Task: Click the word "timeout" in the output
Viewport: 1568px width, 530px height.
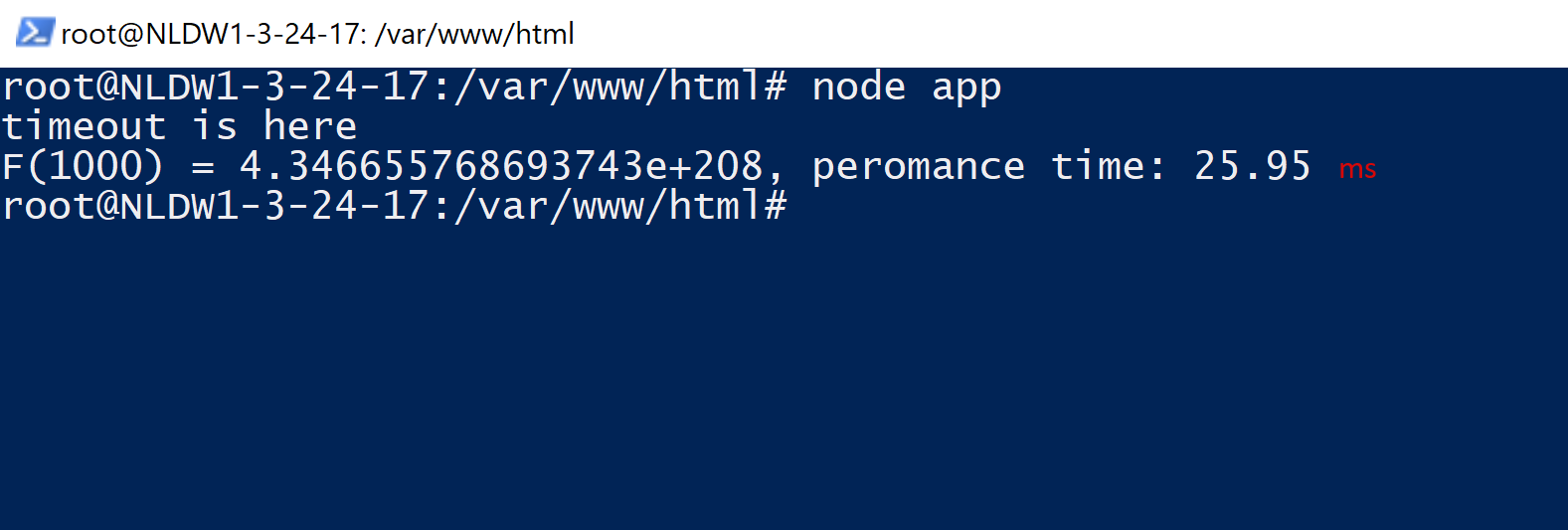Action: 84,126
